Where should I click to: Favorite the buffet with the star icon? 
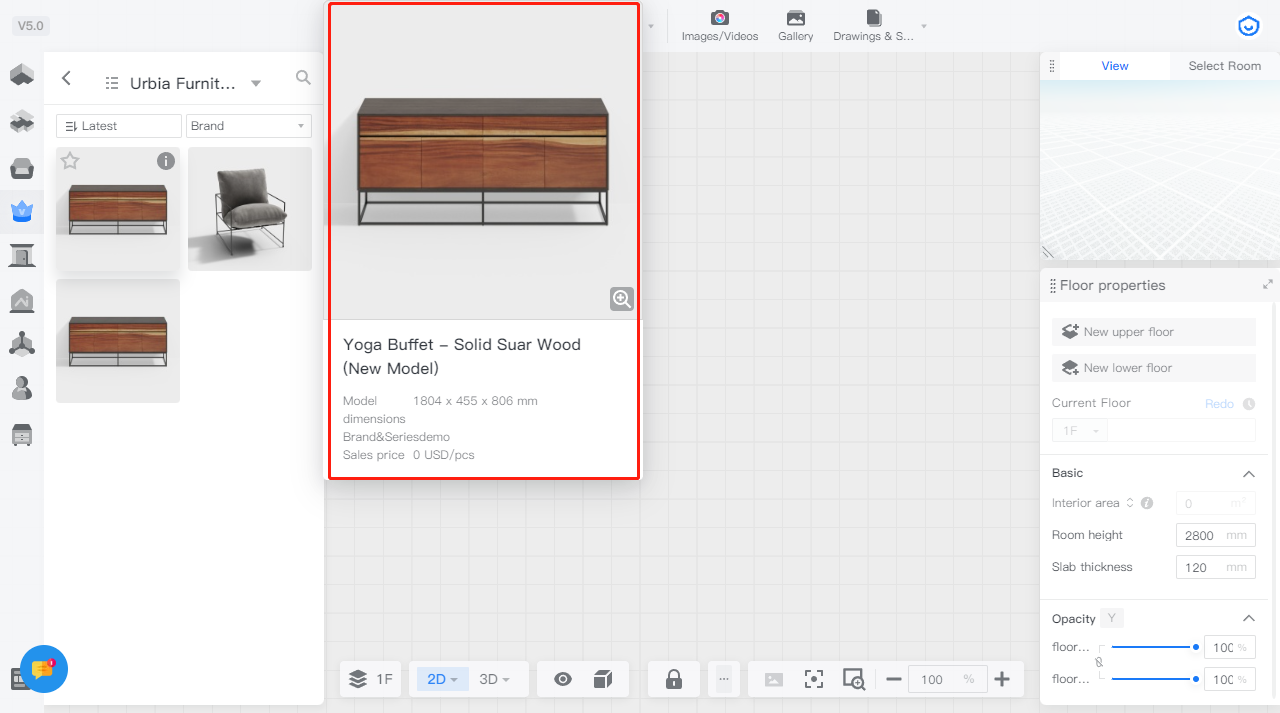[70, 161]
